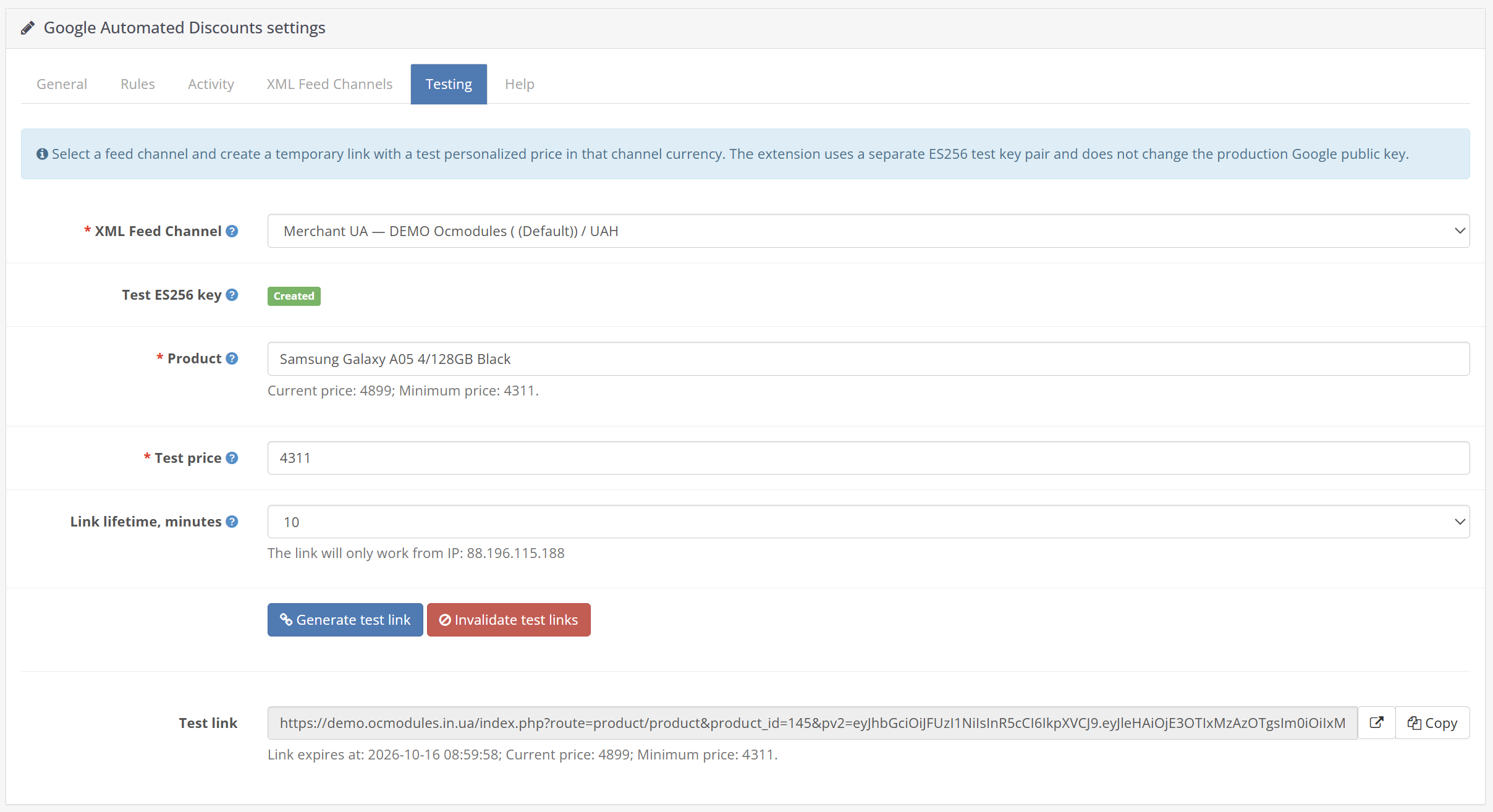This screenshot has width=1493, height=812.
Task: Click the Invalidate test links button
Action: [509, 620]
